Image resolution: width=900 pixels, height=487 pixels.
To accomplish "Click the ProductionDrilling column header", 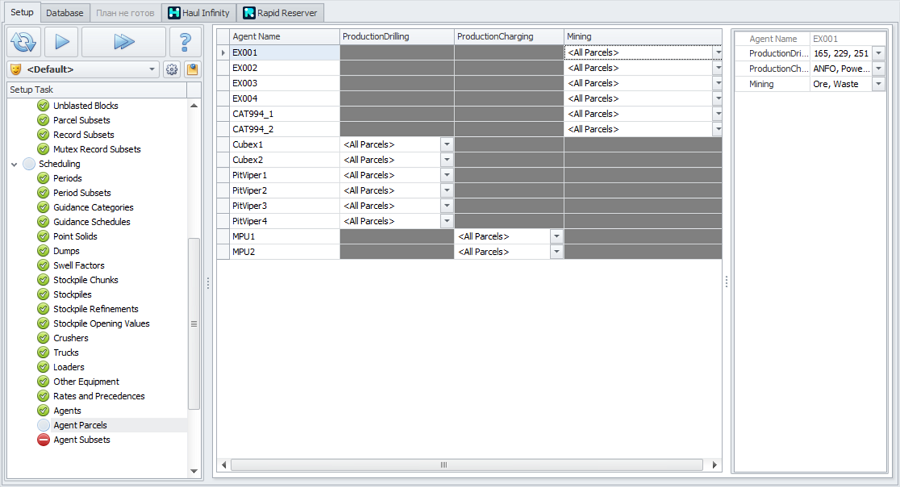I will coord(397,37).
